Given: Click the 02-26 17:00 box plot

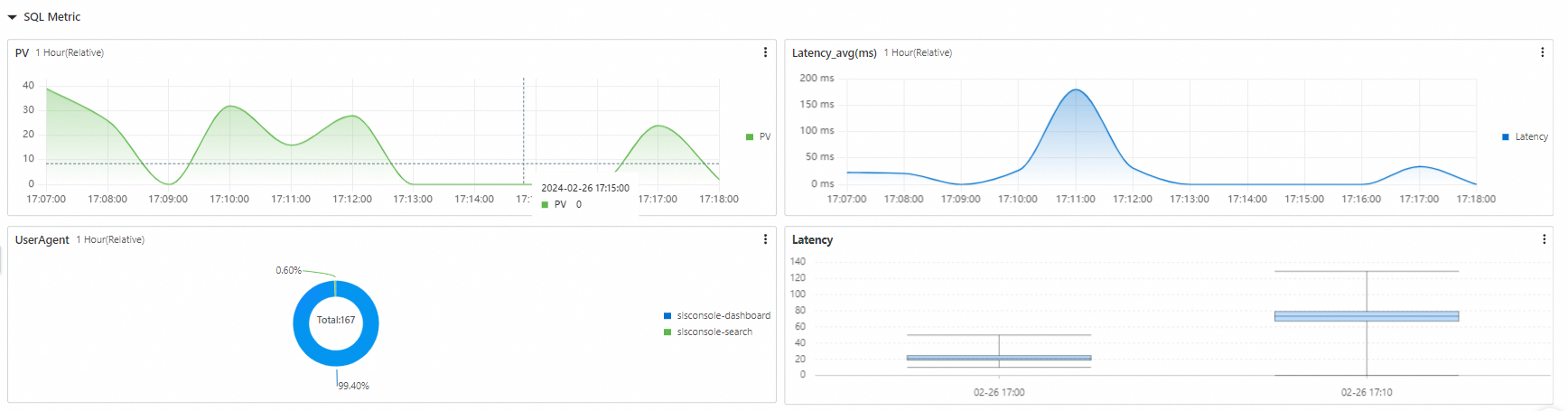Looking at the screenshot, I should [x=999, y=358].
